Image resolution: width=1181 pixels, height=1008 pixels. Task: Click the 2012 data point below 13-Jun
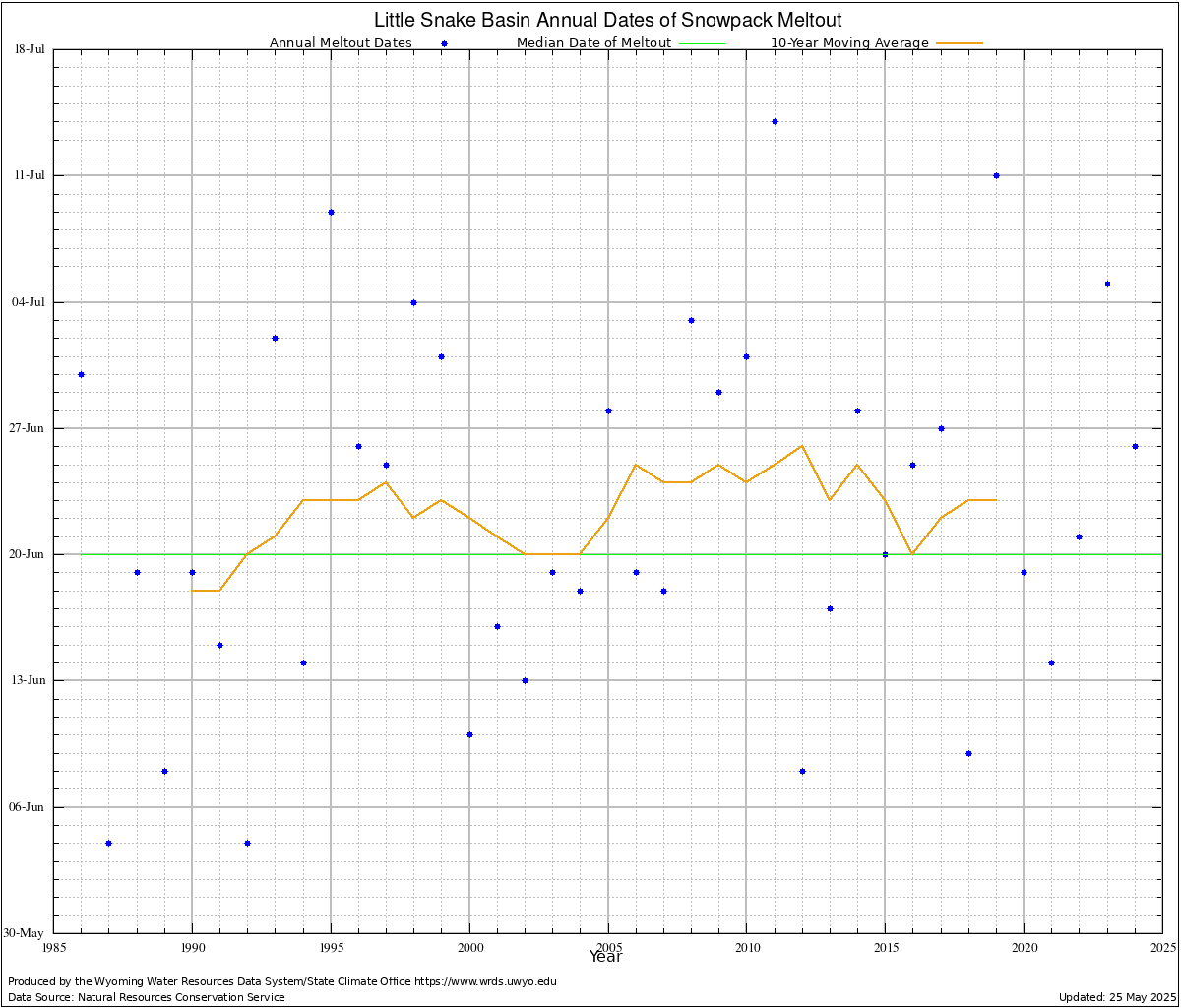802,771
